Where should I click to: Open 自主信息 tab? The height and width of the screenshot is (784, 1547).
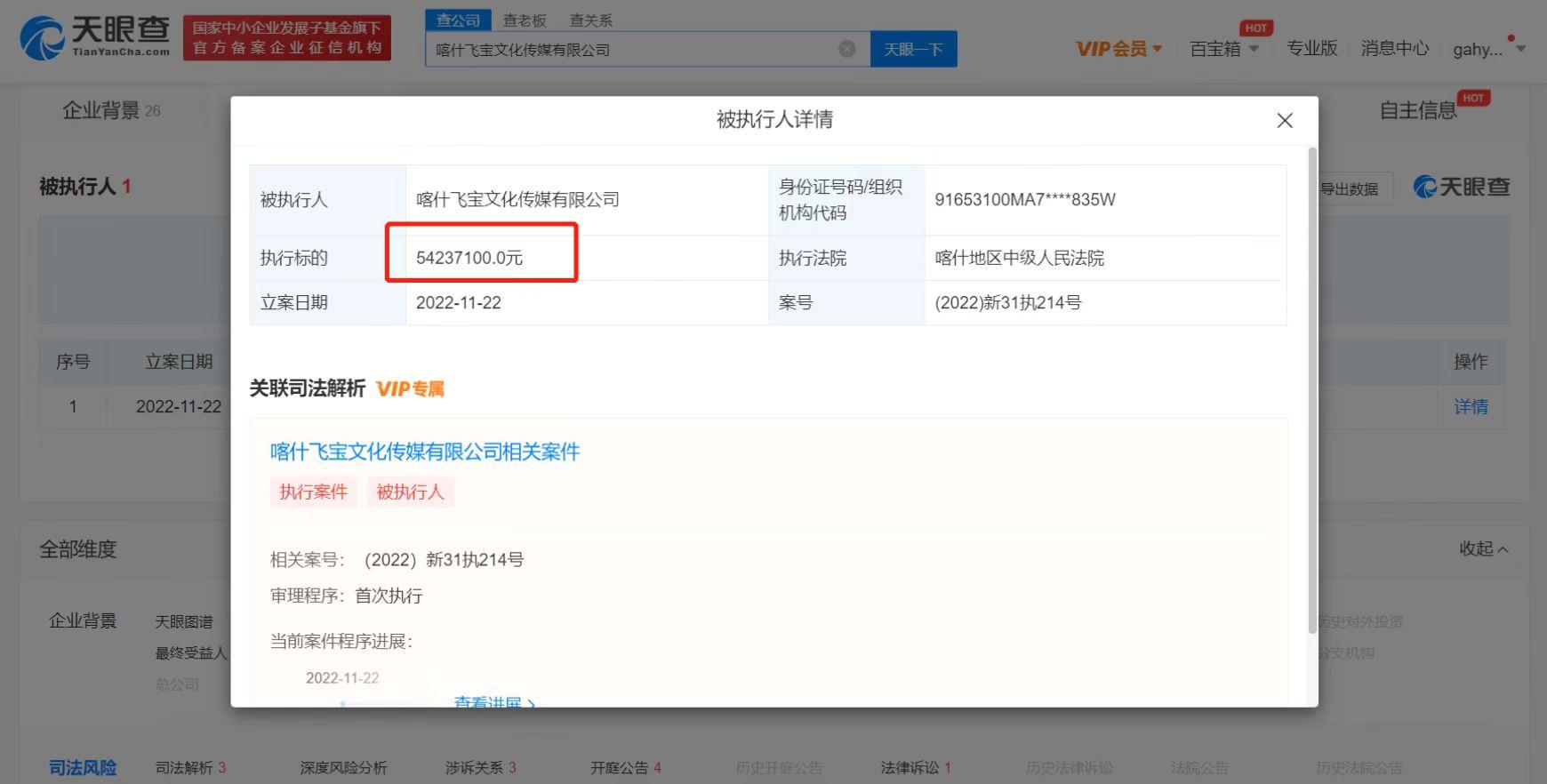point(1418,110)
